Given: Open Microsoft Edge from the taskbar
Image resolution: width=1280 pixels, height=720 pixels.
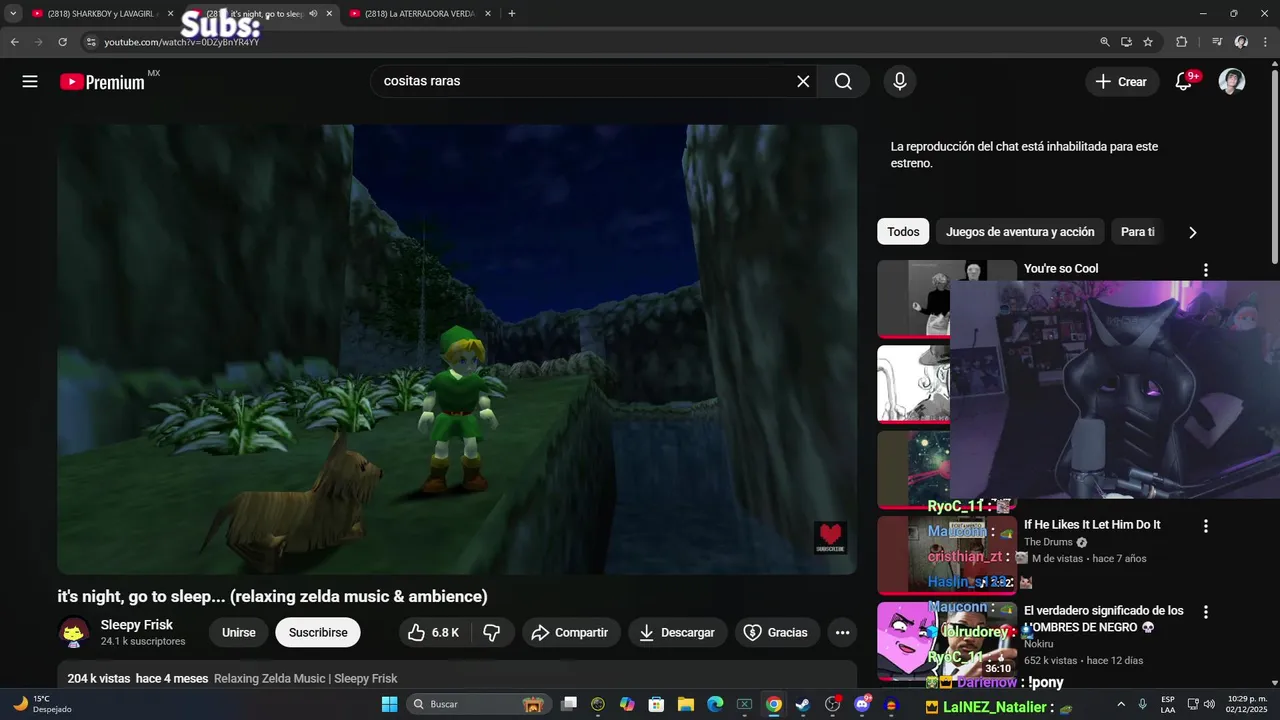Looking at the screenshot, I should click(x=715, y=704).
